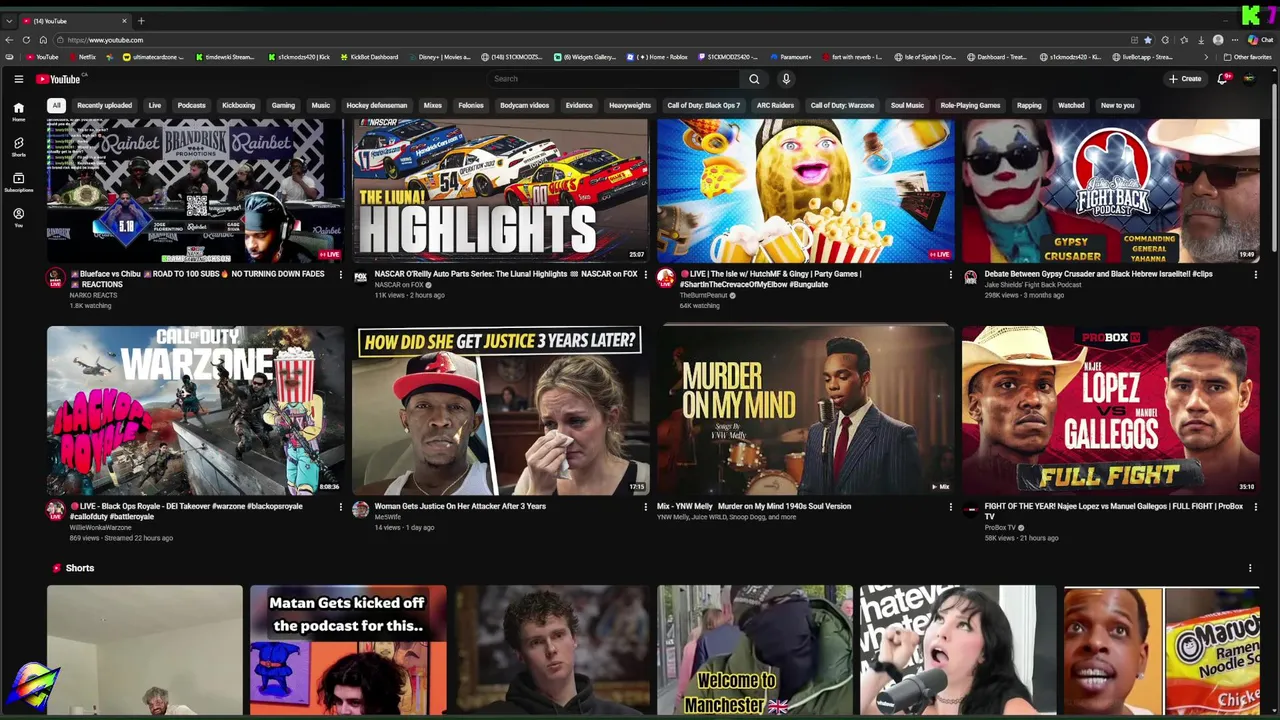Open options for Murder on My Mind mix
Screen dimensions: 1280x720
point(950,507)
